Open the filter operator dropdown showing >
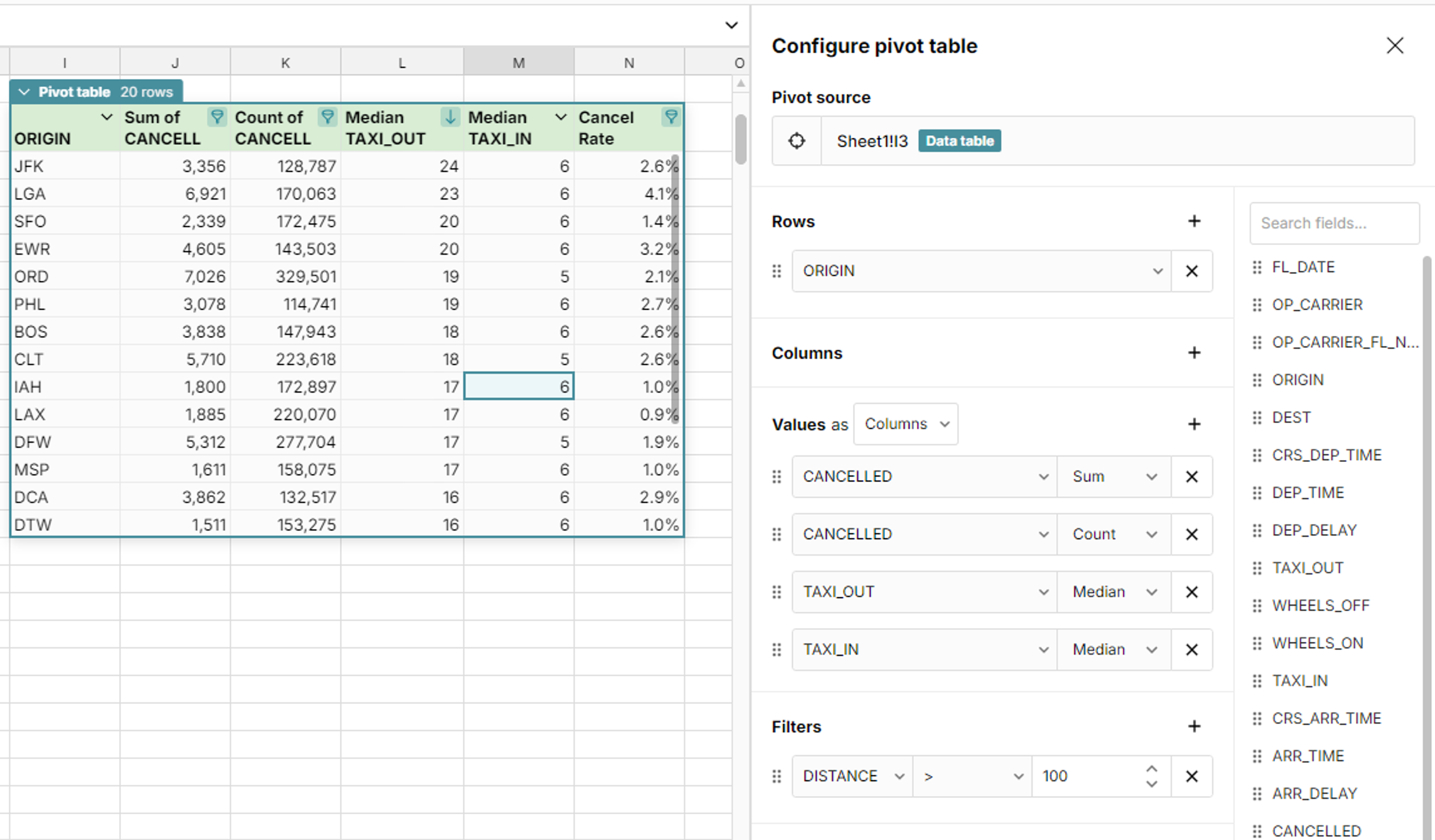This screenshot has width=1435, height=840. coord(973,776)
